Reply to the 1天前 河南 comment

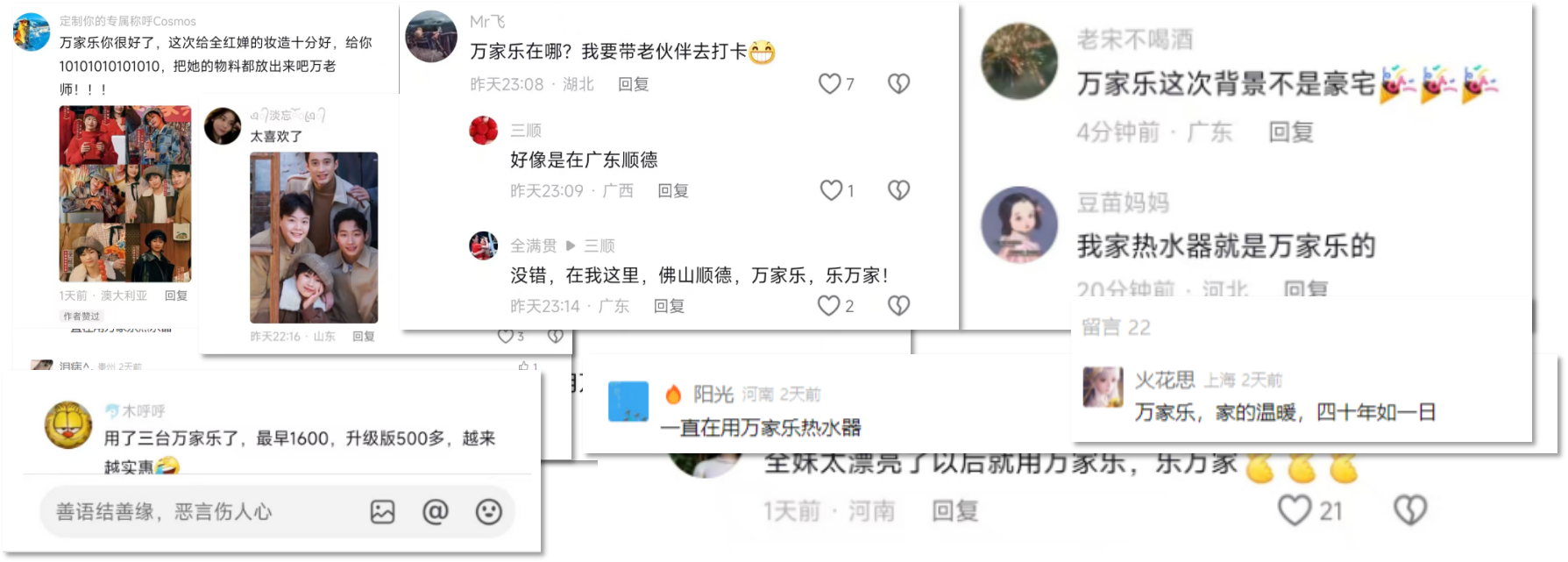[x=954, y=511]
